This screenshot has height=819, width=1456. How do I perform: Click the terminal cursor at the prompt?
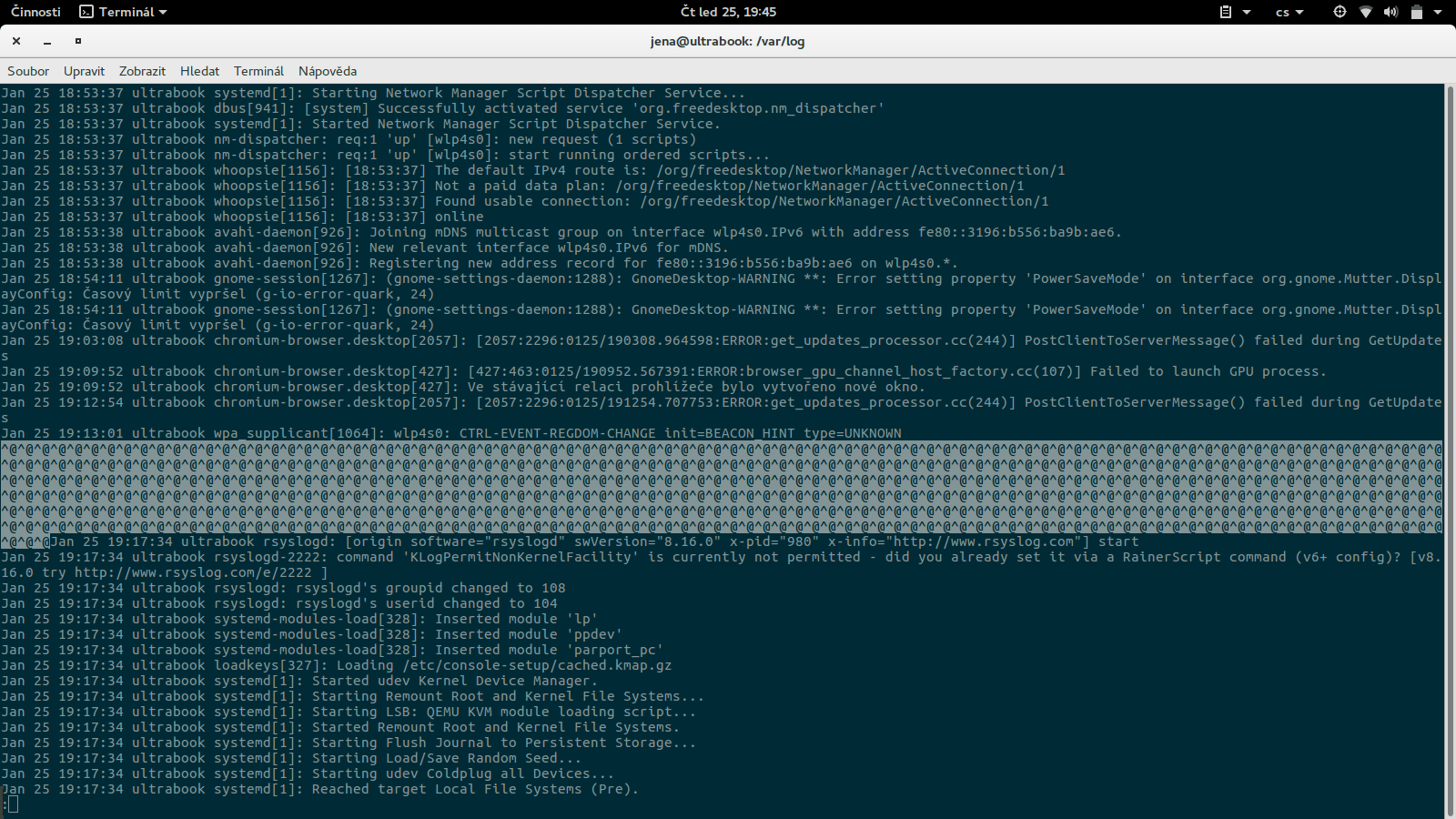(x=11, y=804)
